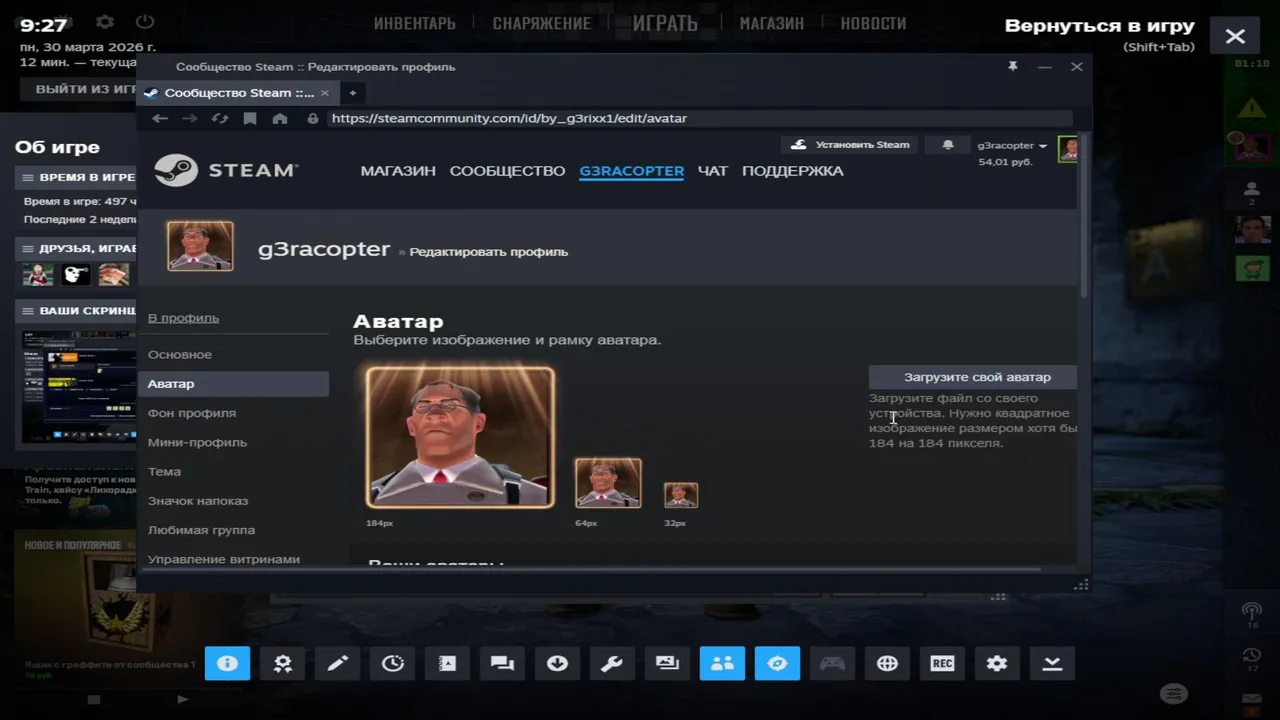This screenshot has width=1280, height=720.
Task: Open notifications bell on Steam page
Action: (x=947, y=145)
